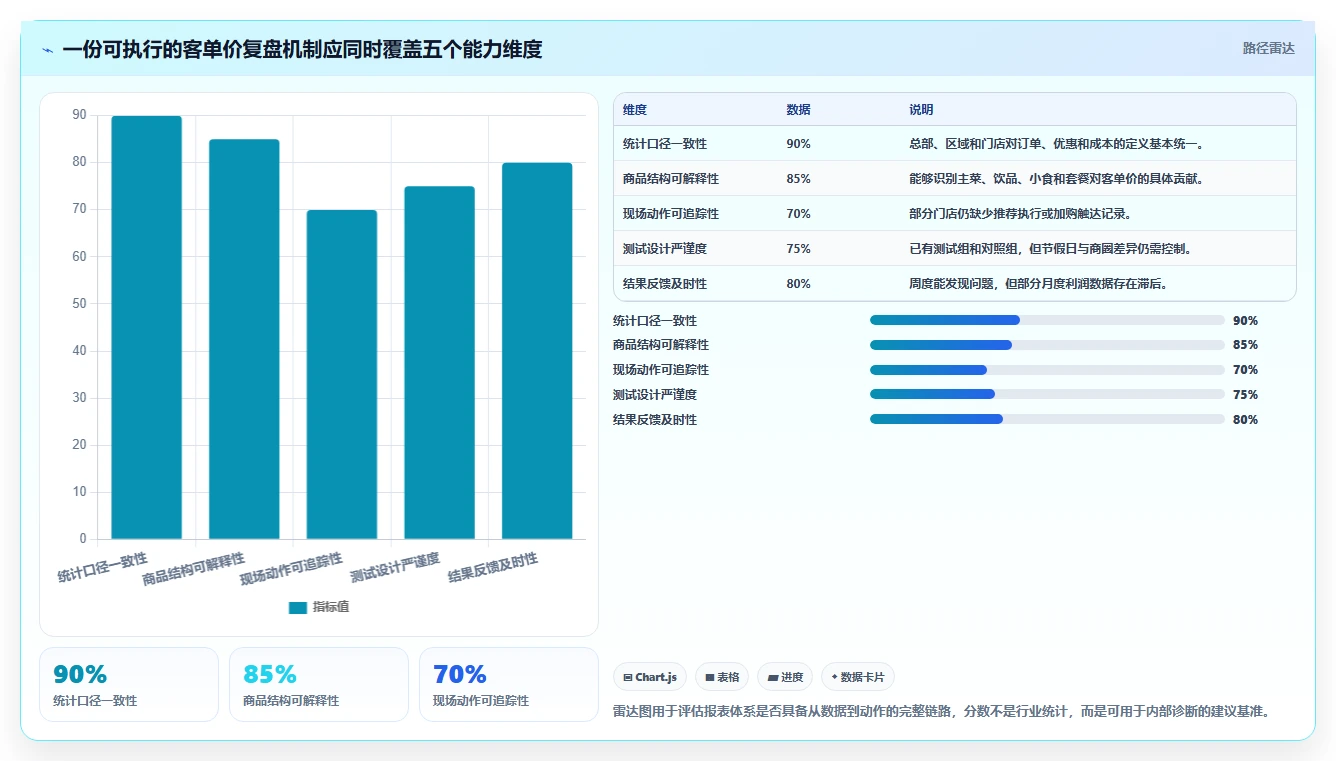This screenshot has height=761, width=1336.
Task: Click the 70% 现场动作可追踪性 data card
Action: [x=509, y=684]
